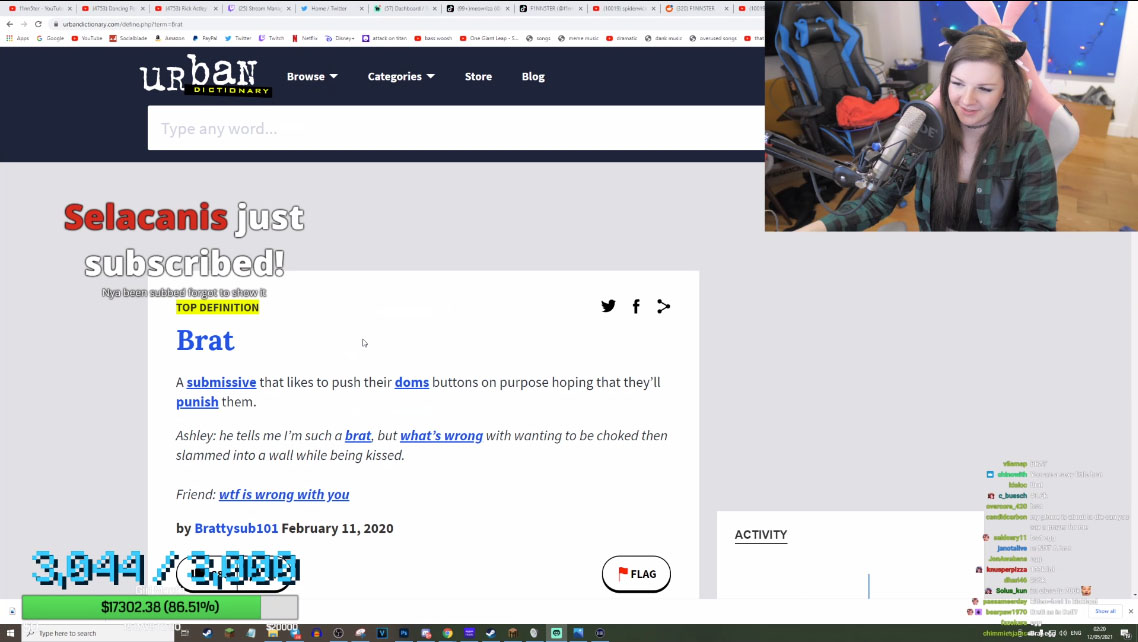This screenshot has width=1138, height=642.
Task: Open the Twitch bookmark
Action: [x=271, y=38]
